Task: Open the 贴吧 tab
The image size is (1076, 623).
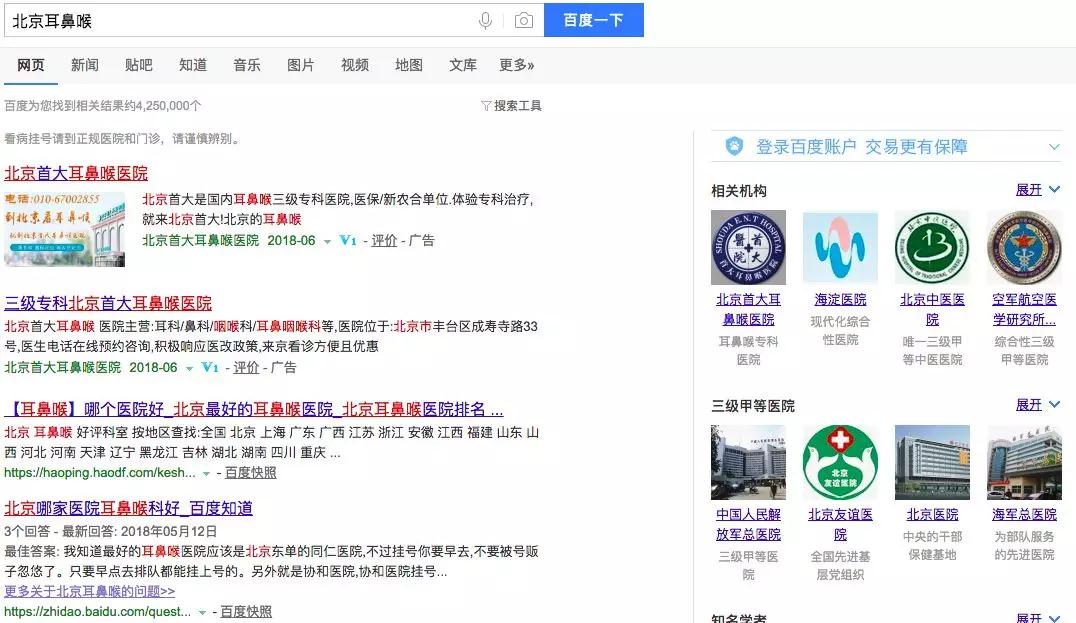Action: pos(139,65)
